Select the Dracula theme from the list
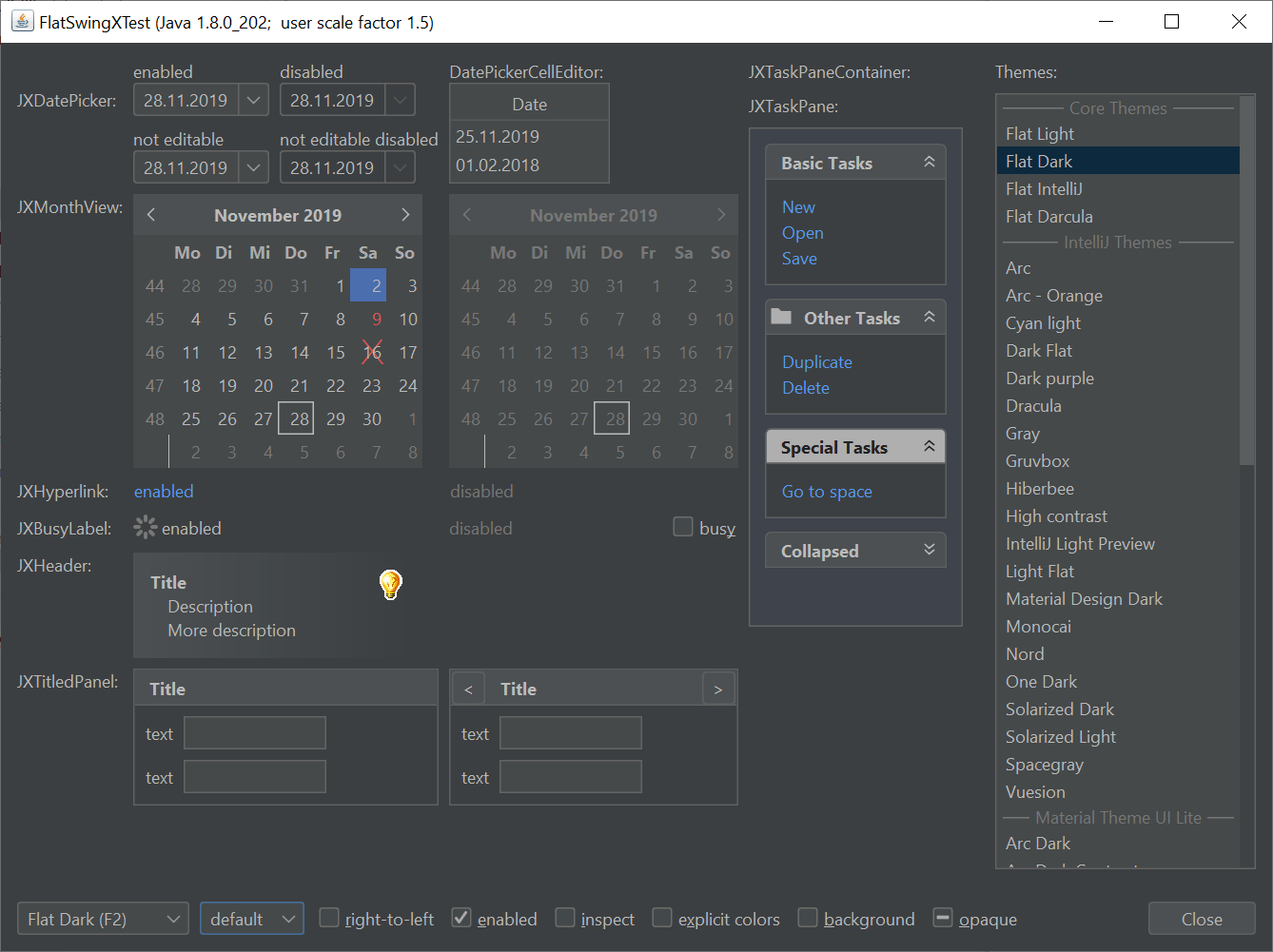This screenshot has height=952, width=1273. (1033, 406)
